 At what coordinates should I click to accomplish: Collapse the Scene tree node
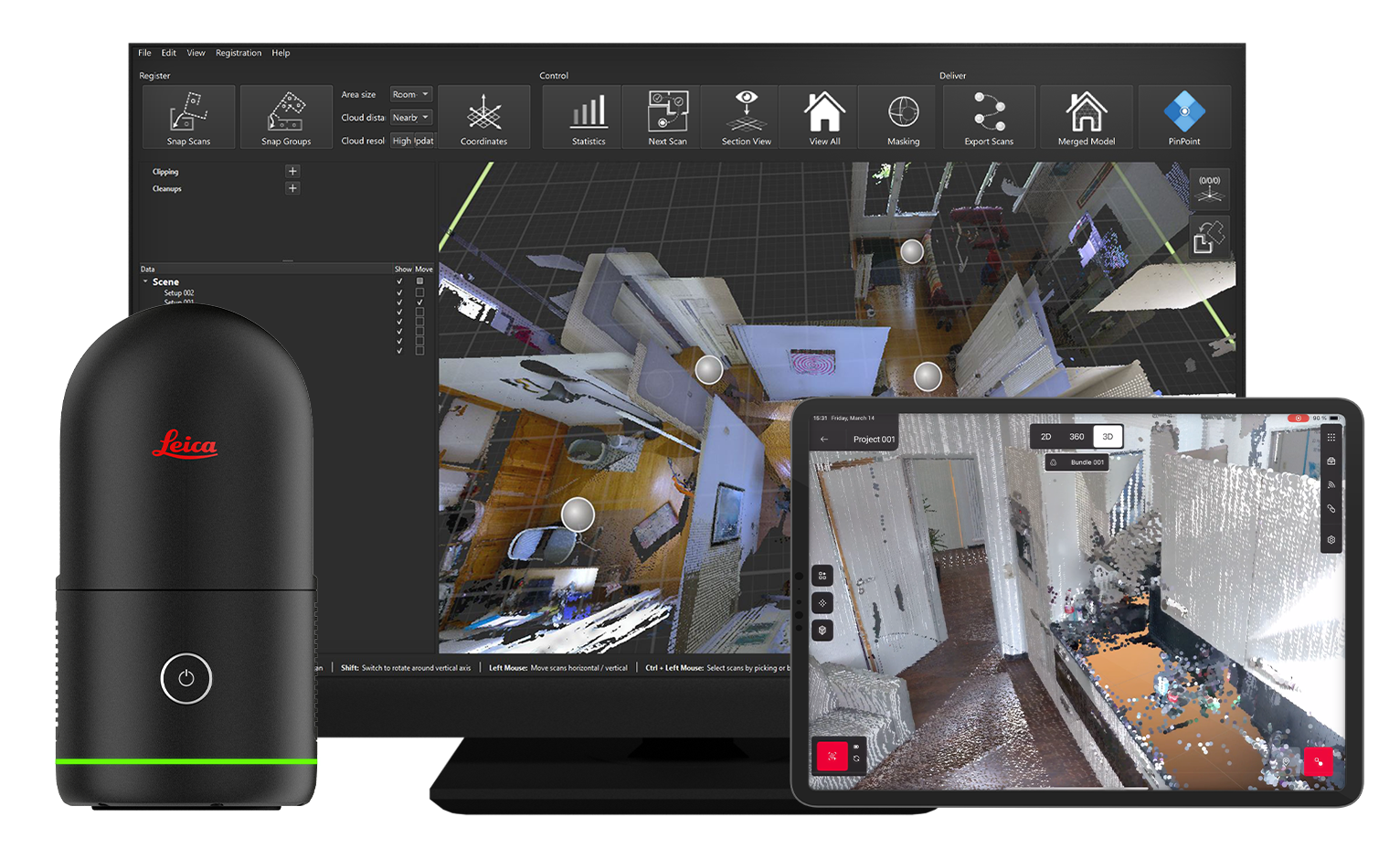point(145,281)
